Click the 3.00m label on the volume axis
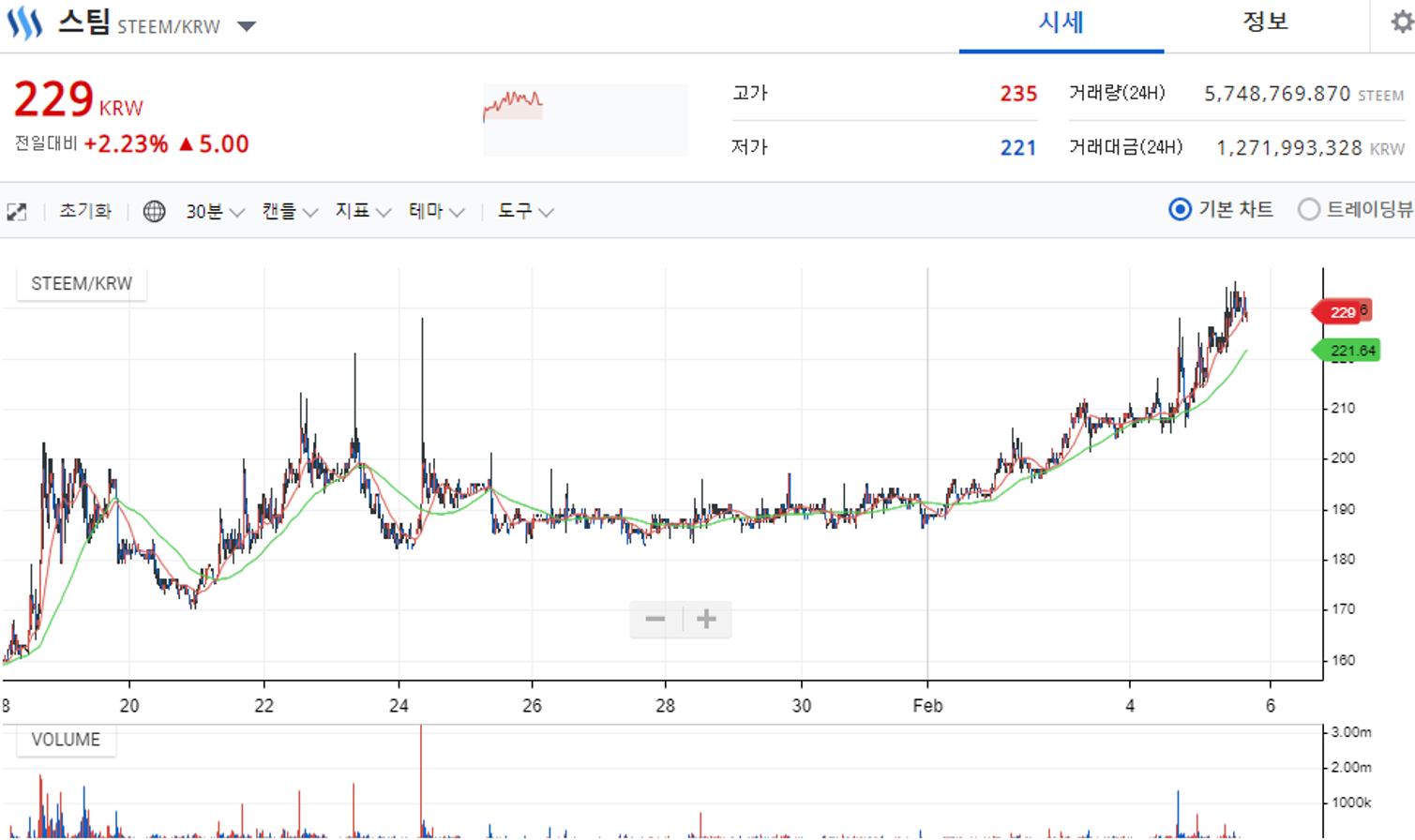The width and height of the screenshot is (1415, 840). click(1352, 732)
